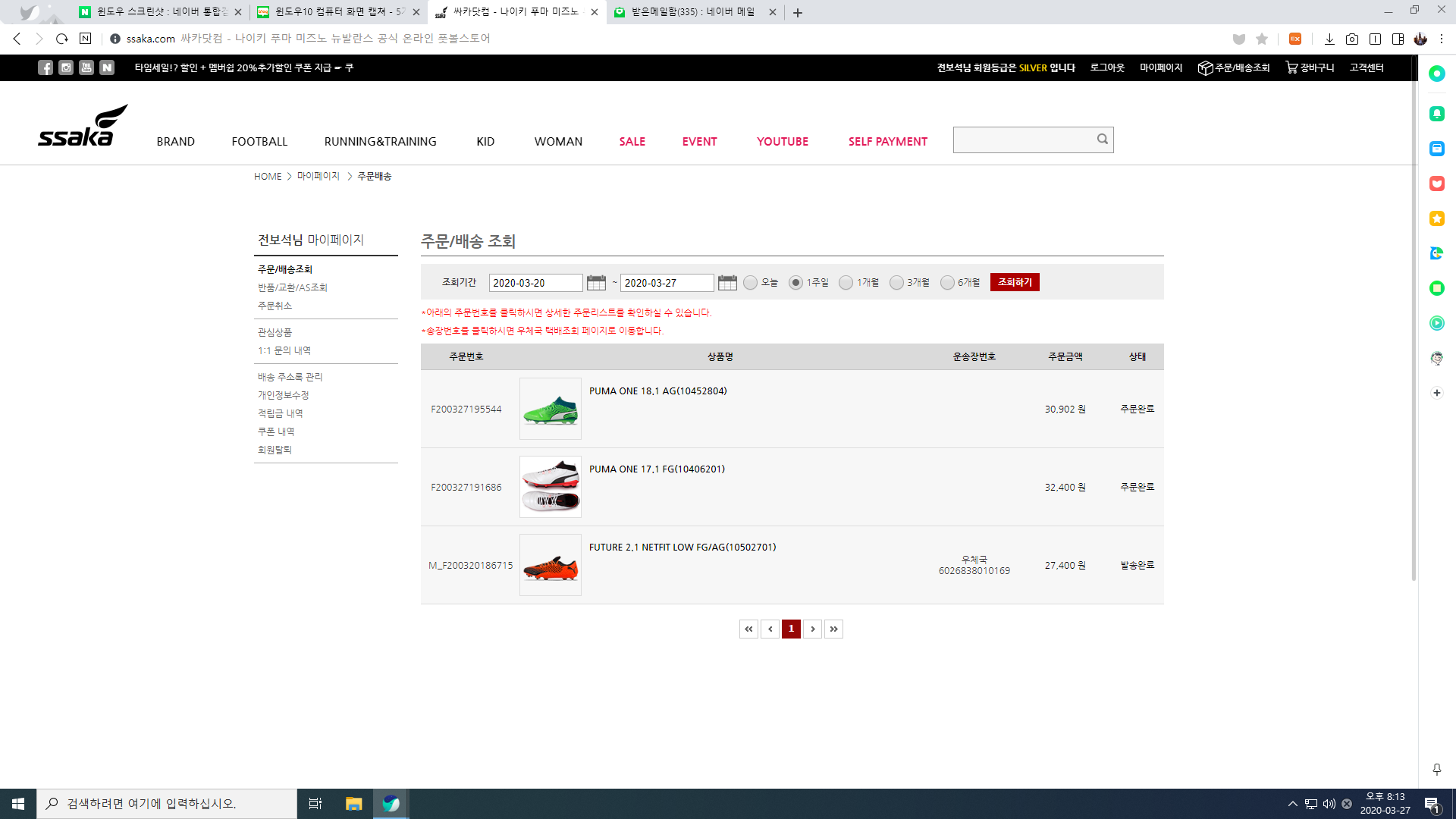Viewport: 1456px width, 819px height.
Task: Click the page vertical scrollbar
Action: click(1414, 318)
